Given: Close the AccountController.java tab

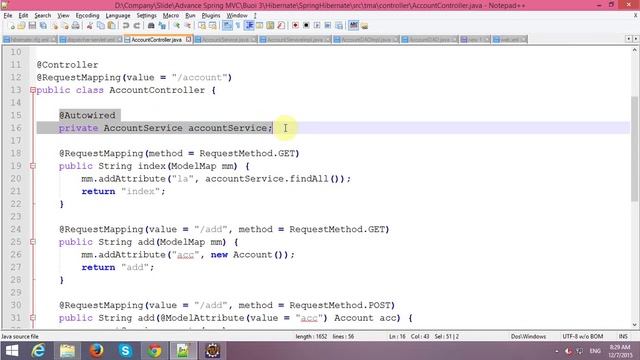Looking at the screenshot, I should click(x=188, y=40).
